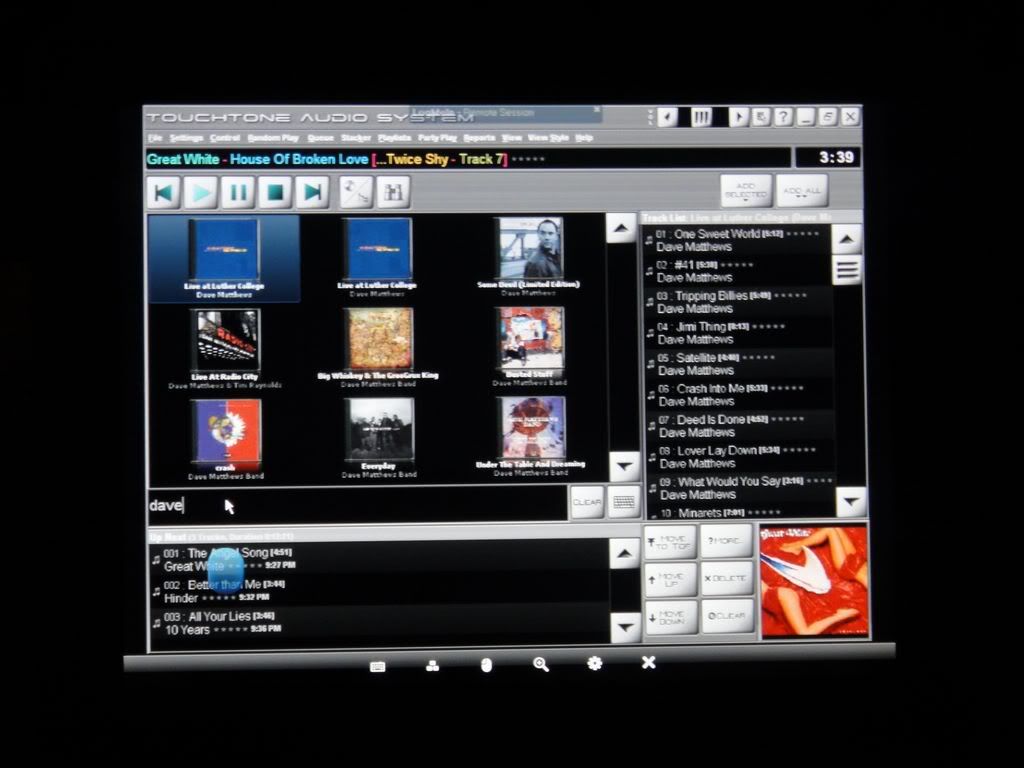This screenshot has height=768, width=1024.
Task: Click the title bar right arrow icon
Action: coord(739,118)
